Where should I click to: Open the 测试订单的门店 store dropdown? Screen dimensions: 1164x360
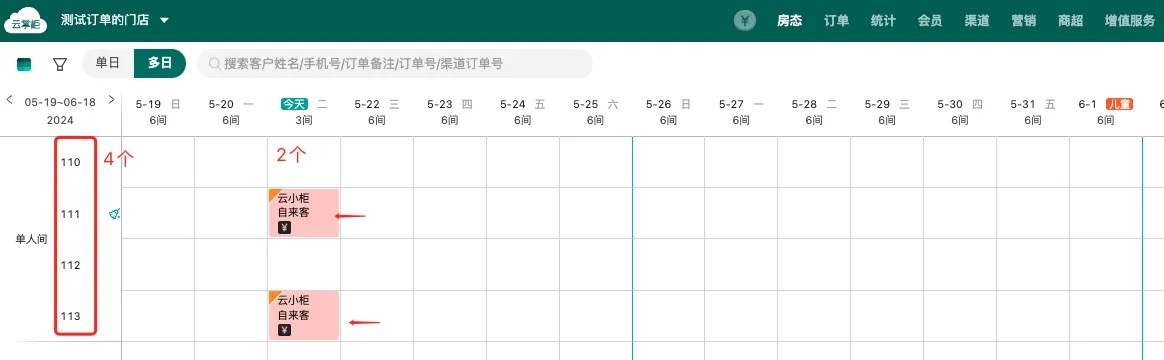click(x=115, y=21)
